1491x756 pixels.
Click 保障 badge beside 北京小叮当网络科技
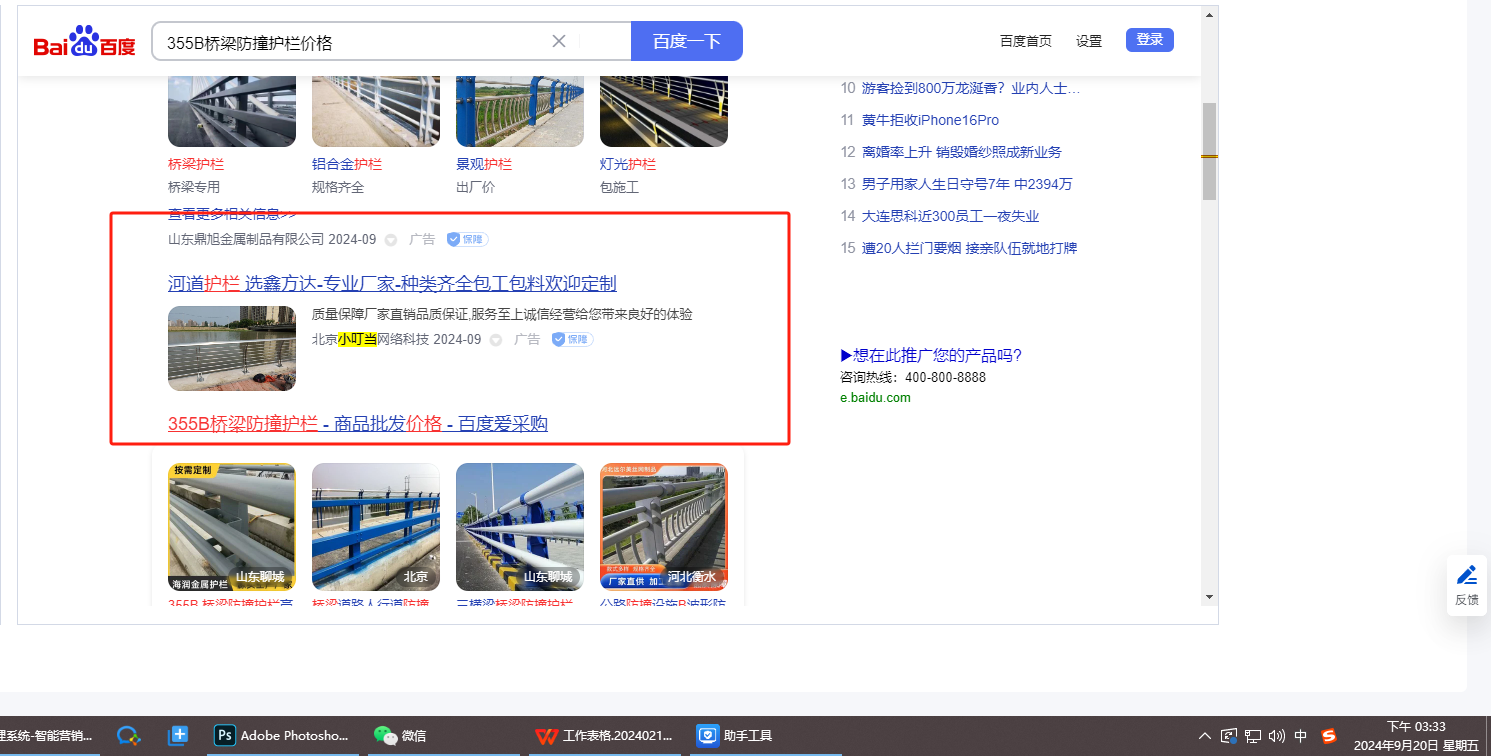(572, 339)
